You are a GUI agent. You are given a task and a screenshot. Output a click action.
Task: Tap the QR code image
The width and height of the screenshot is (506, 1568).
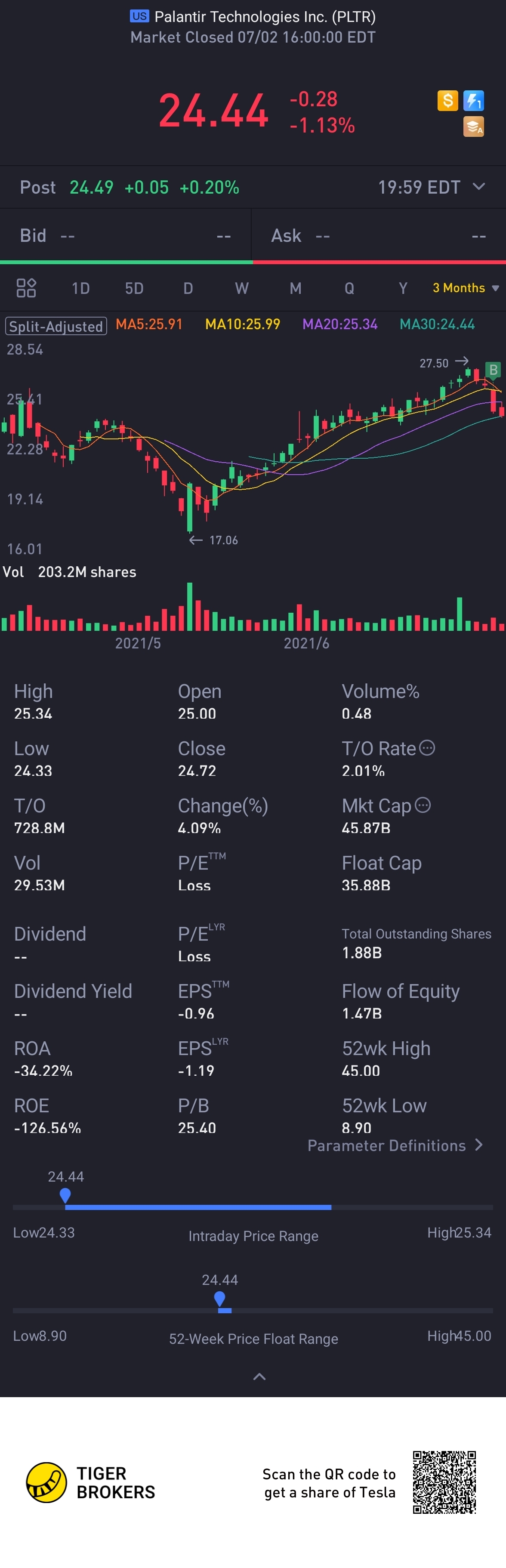pyautogui.click(x=444, y=1482)
